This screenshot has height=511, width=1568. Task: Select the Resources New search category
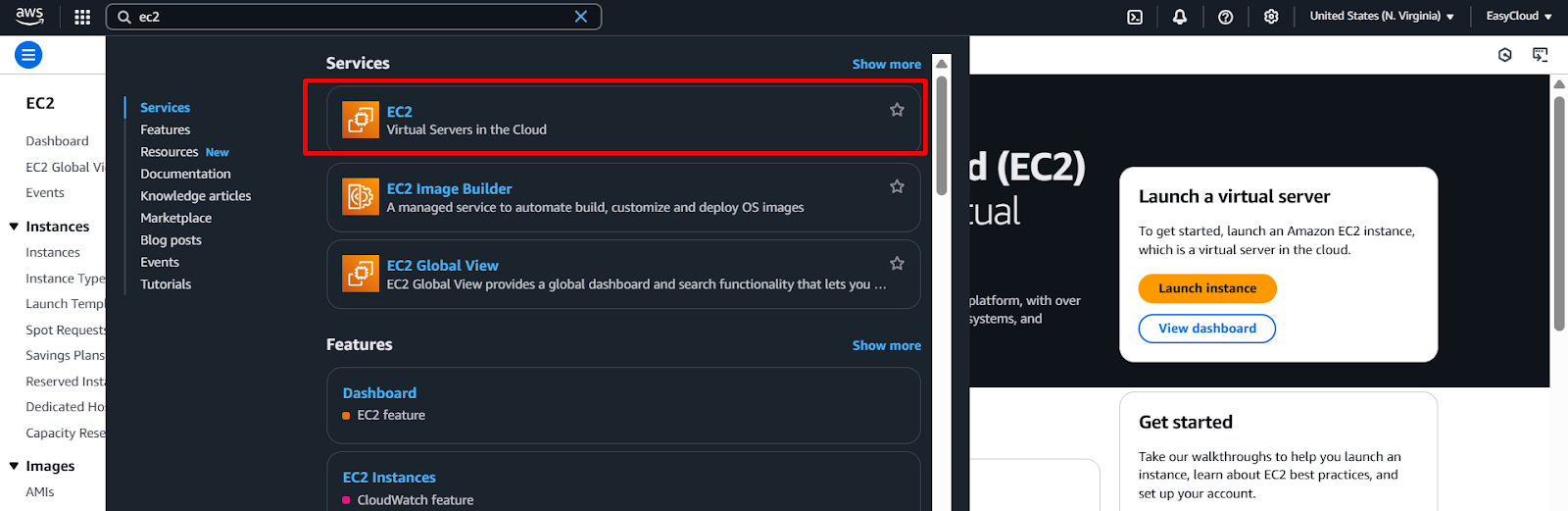[184, 152]
